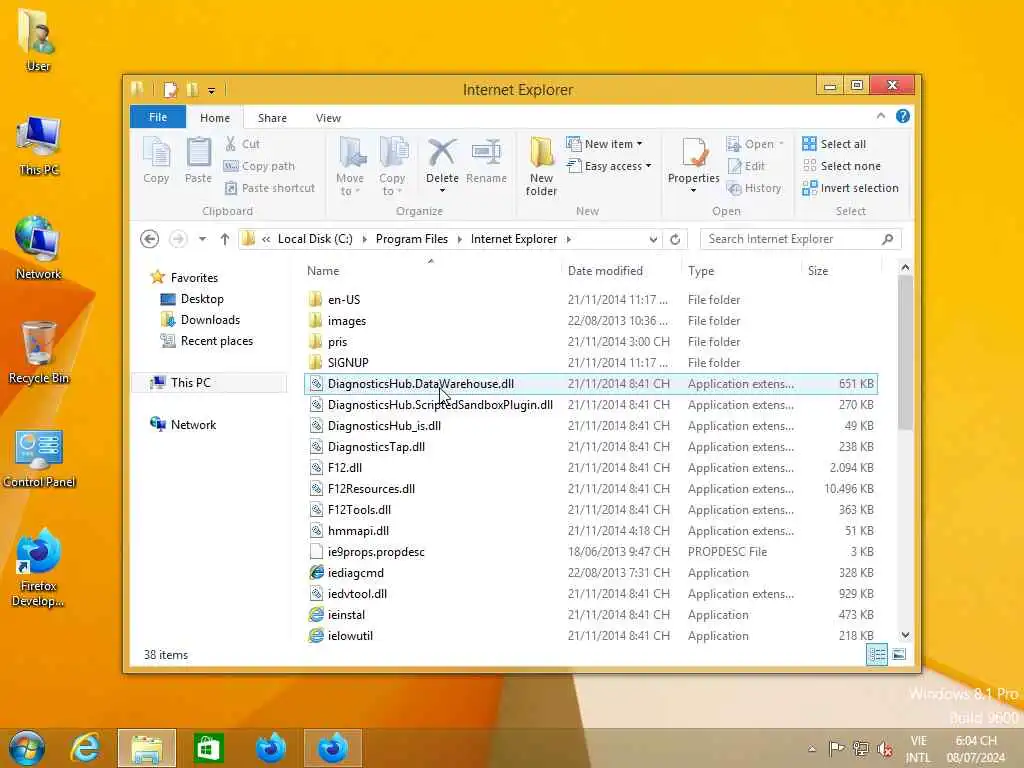Open the Customize Quick Access Toolbar dropdown
This screenshot has height=768, width=1024.
click(x=212, y=90)
